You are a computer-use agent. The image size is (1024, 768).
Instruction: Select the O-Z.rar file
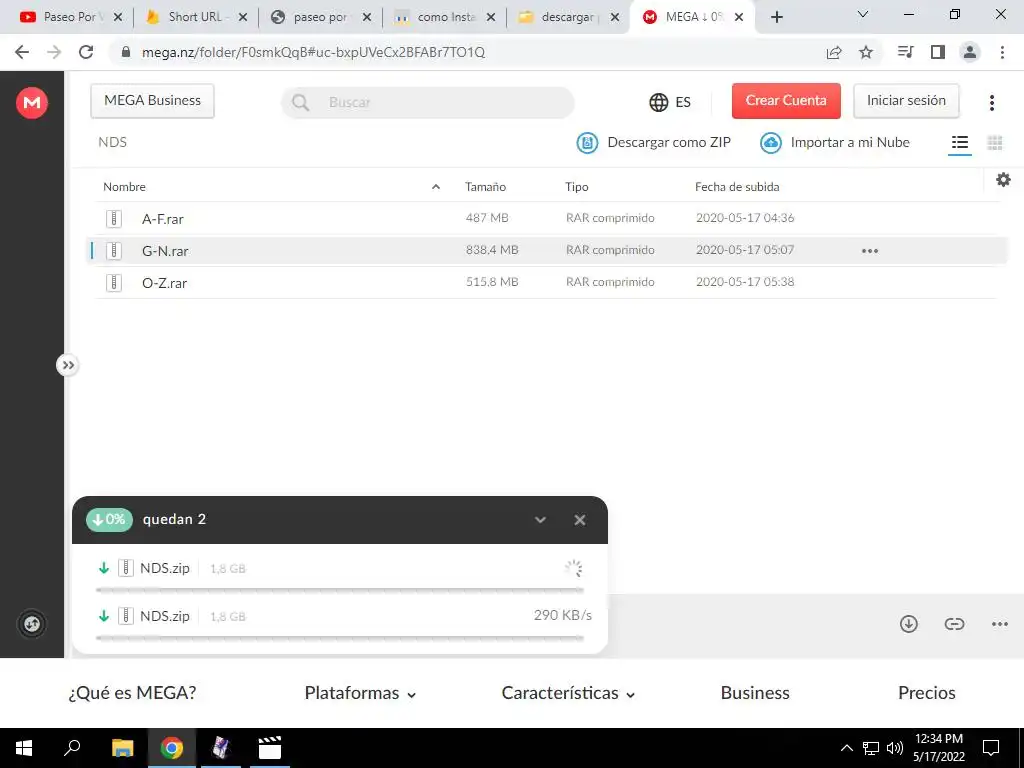tap(546, 282)
